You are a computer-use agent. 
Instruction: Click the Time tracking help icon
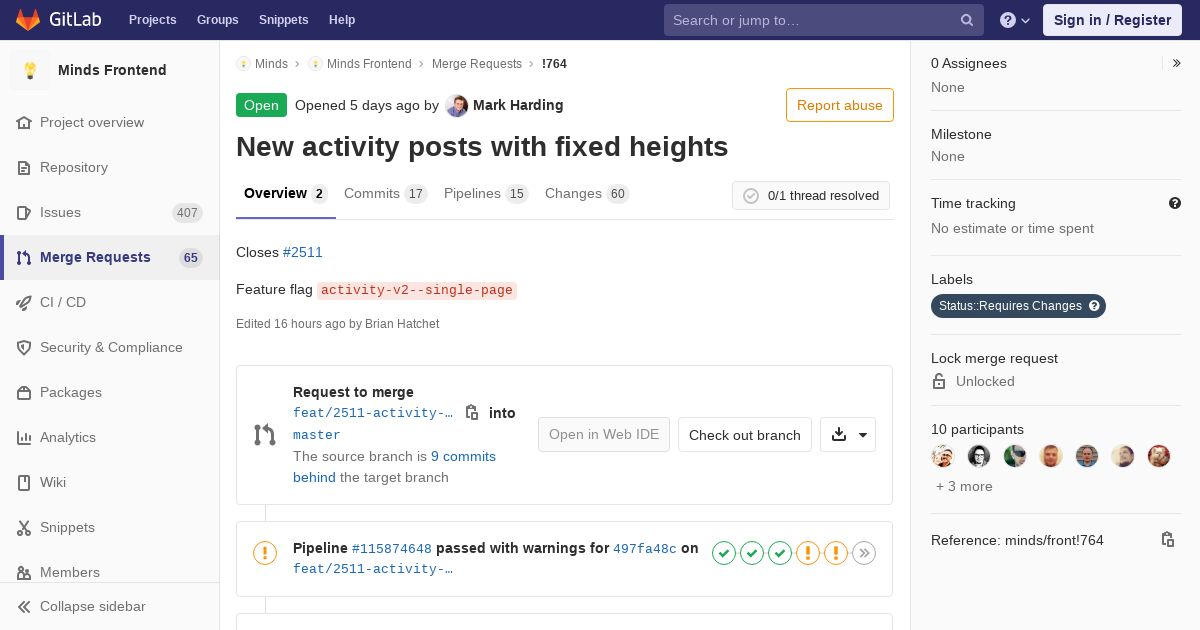tap(1175, 203)
